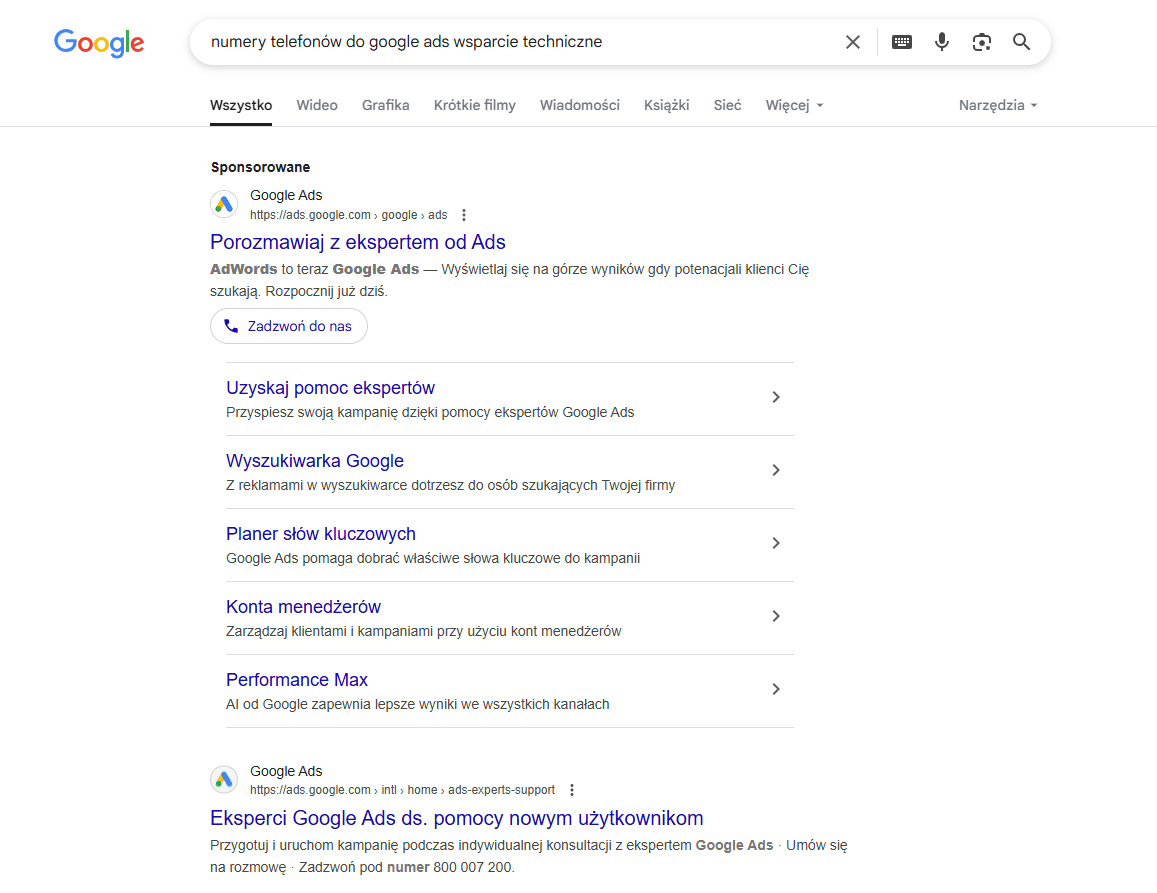Expand the chevron beside Planer słów kluczowych
This screenshot has height=893, width=1157.
click(776, 543)
